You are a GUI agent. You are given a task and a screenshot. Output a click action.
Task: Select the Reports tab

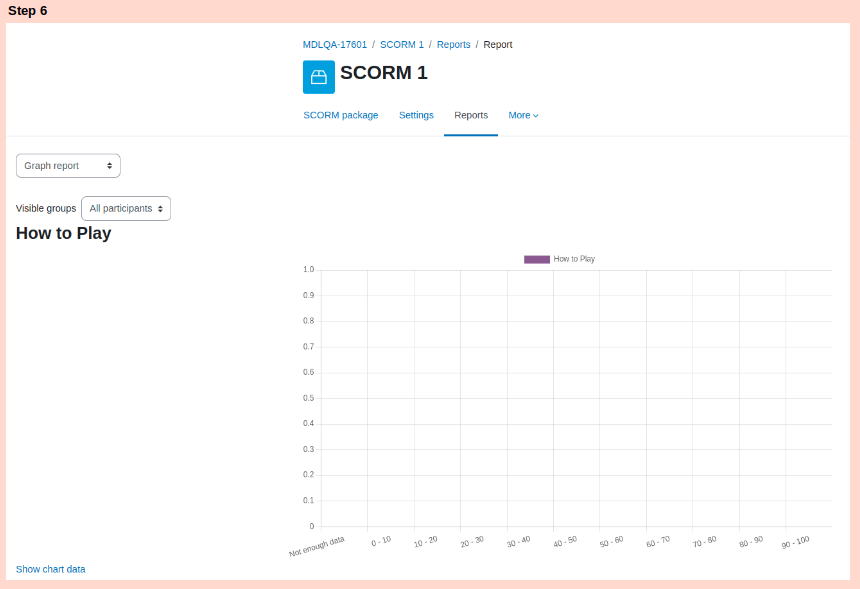(x=471, y=115)
